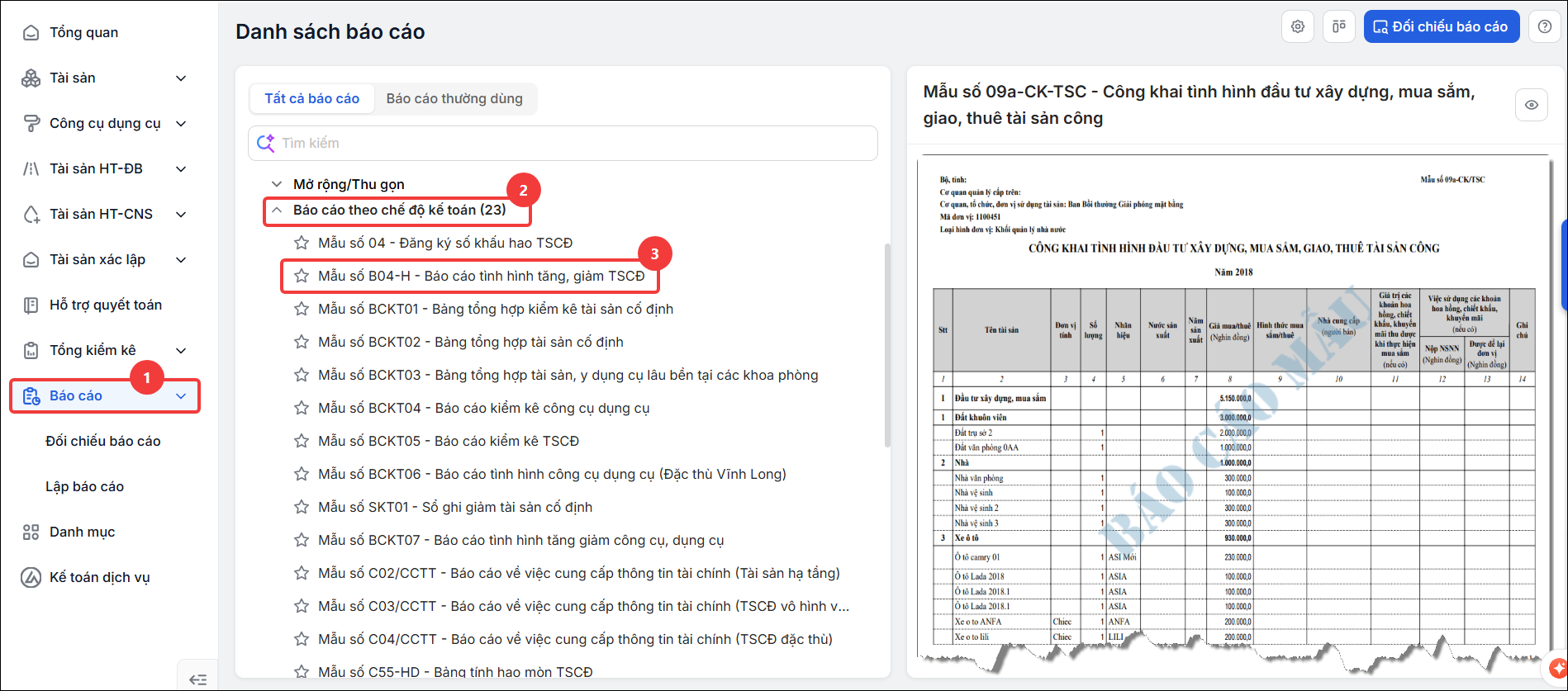The height and width of the screenshot is (691, 1568).
Task: Click the Tài sản xác lập icon
Action: click(31, 259)
